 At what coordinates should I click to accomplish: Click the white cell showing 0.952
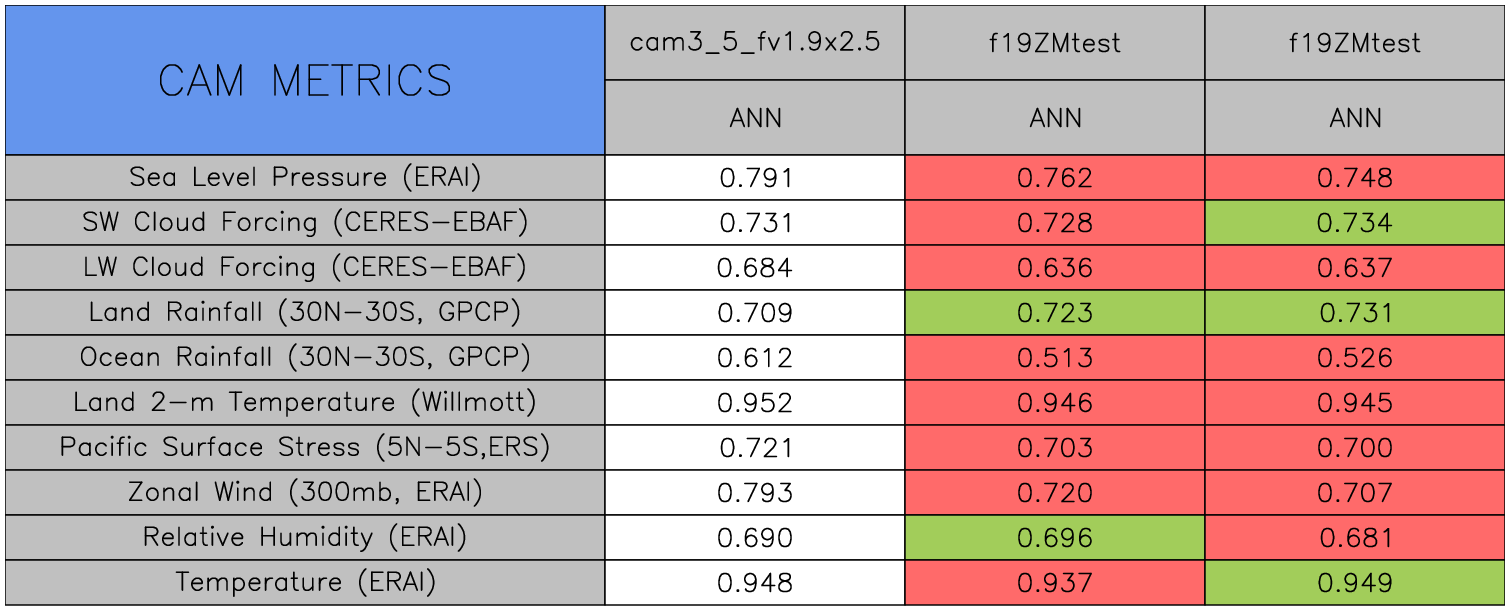point(755,403)
